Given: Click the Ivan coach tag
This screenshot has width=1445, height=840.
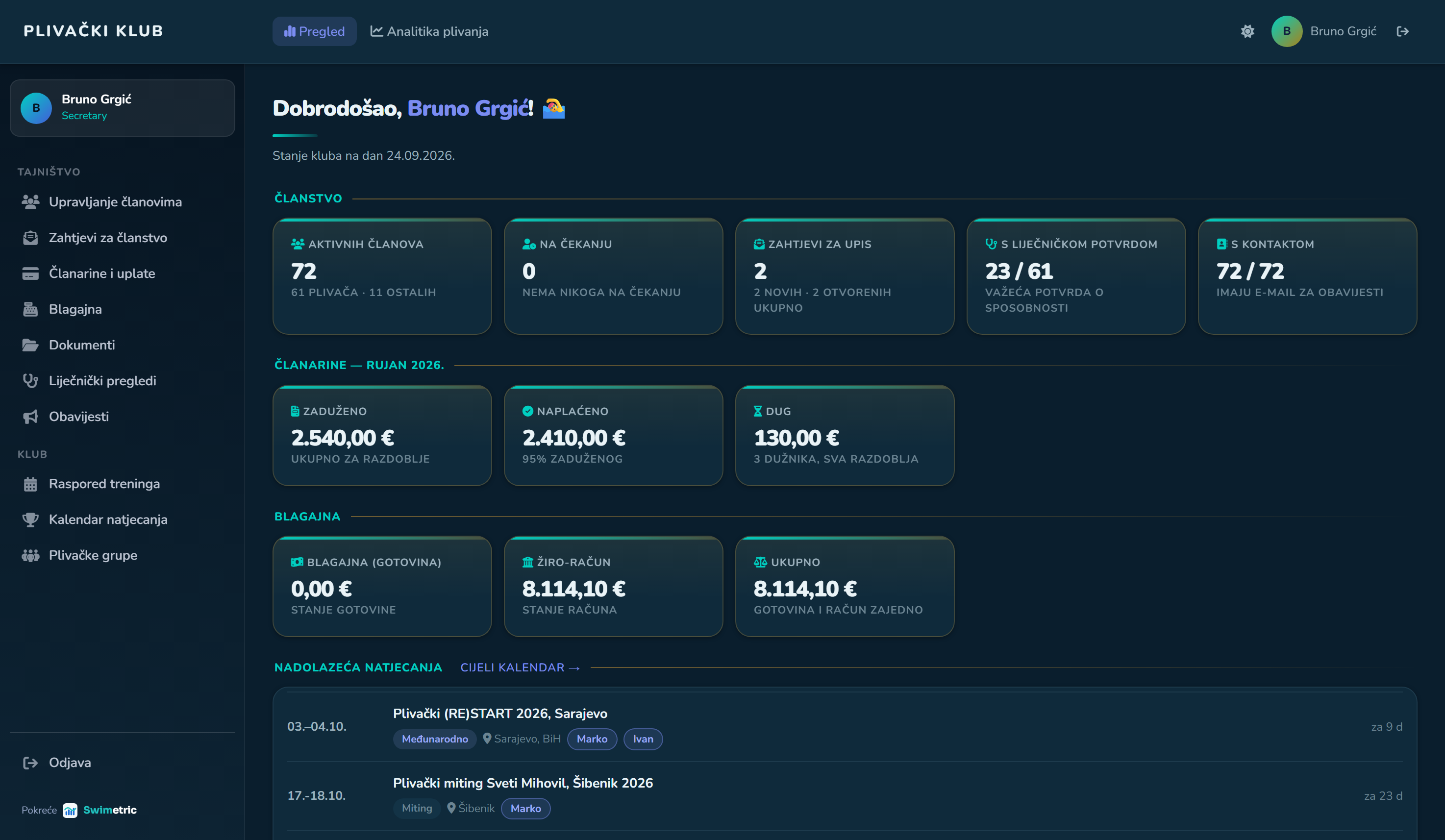Looking at the screenshot, I should click(x=643, y=739).
